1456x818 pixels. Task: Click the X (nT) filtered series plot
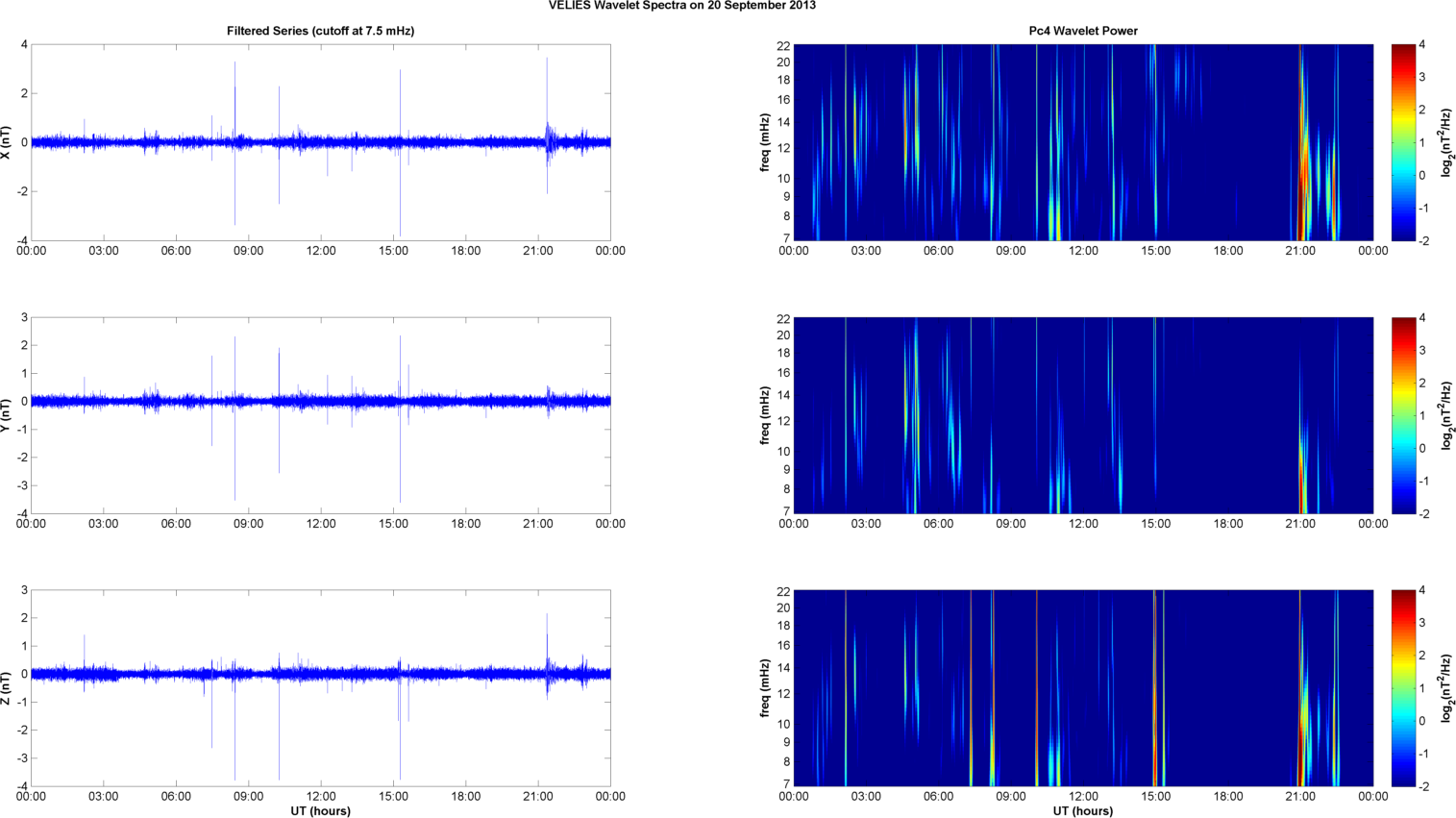[321, 142]
